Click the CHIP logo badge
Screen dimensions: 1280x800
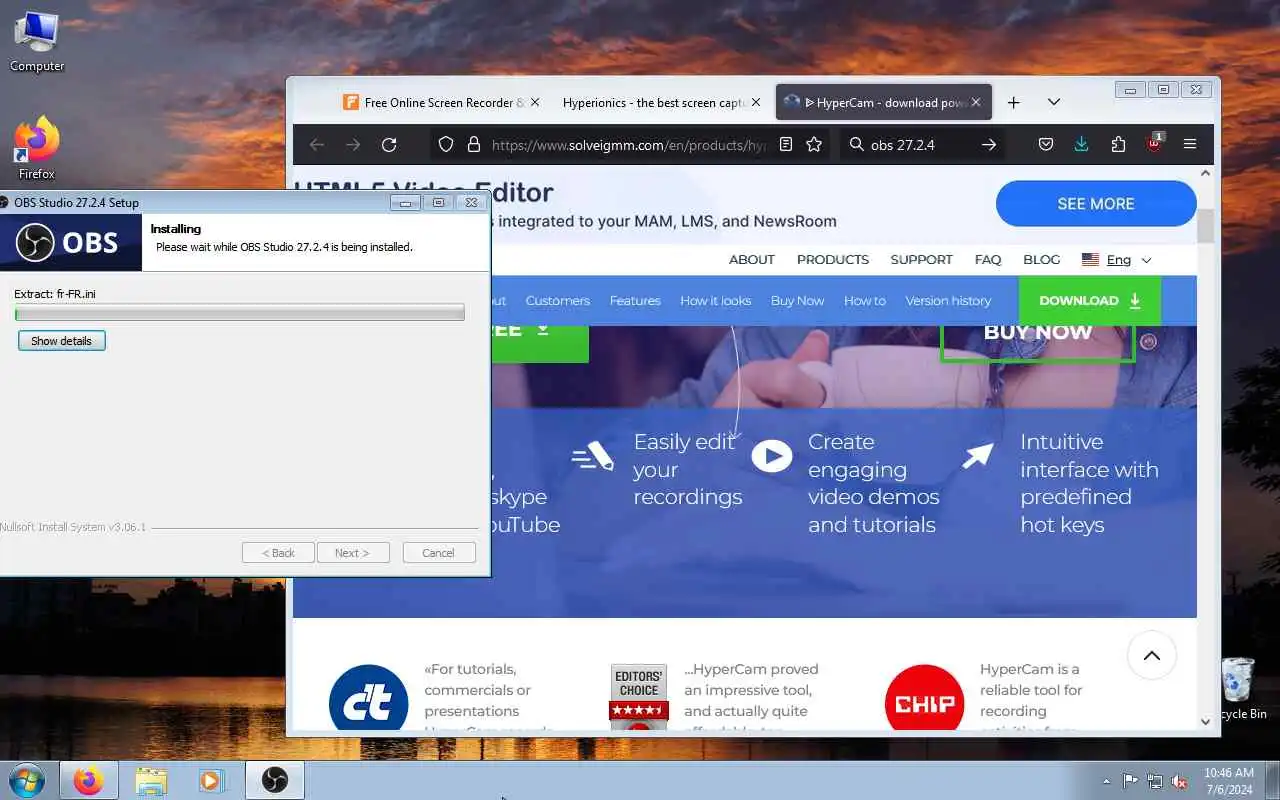[924, 698]
